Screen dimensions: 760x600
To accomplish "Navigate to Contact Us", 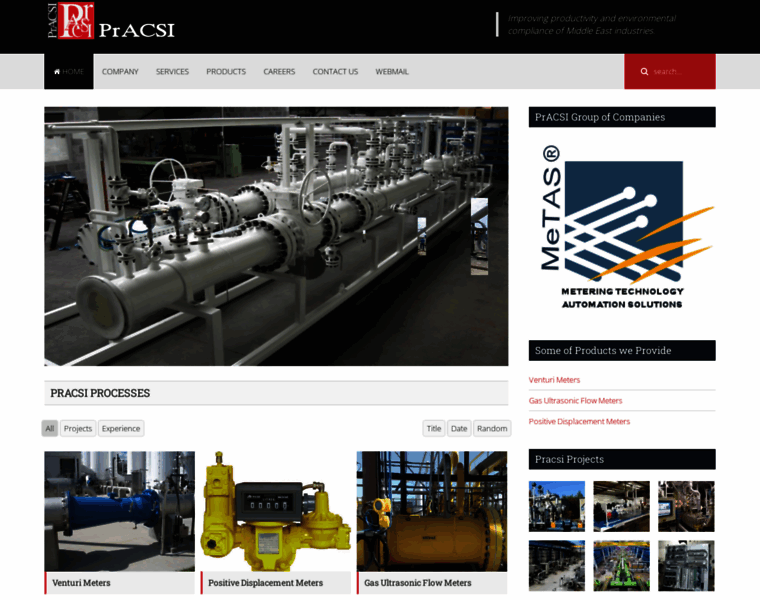I will pyautogui.click(x=335, y=72).
